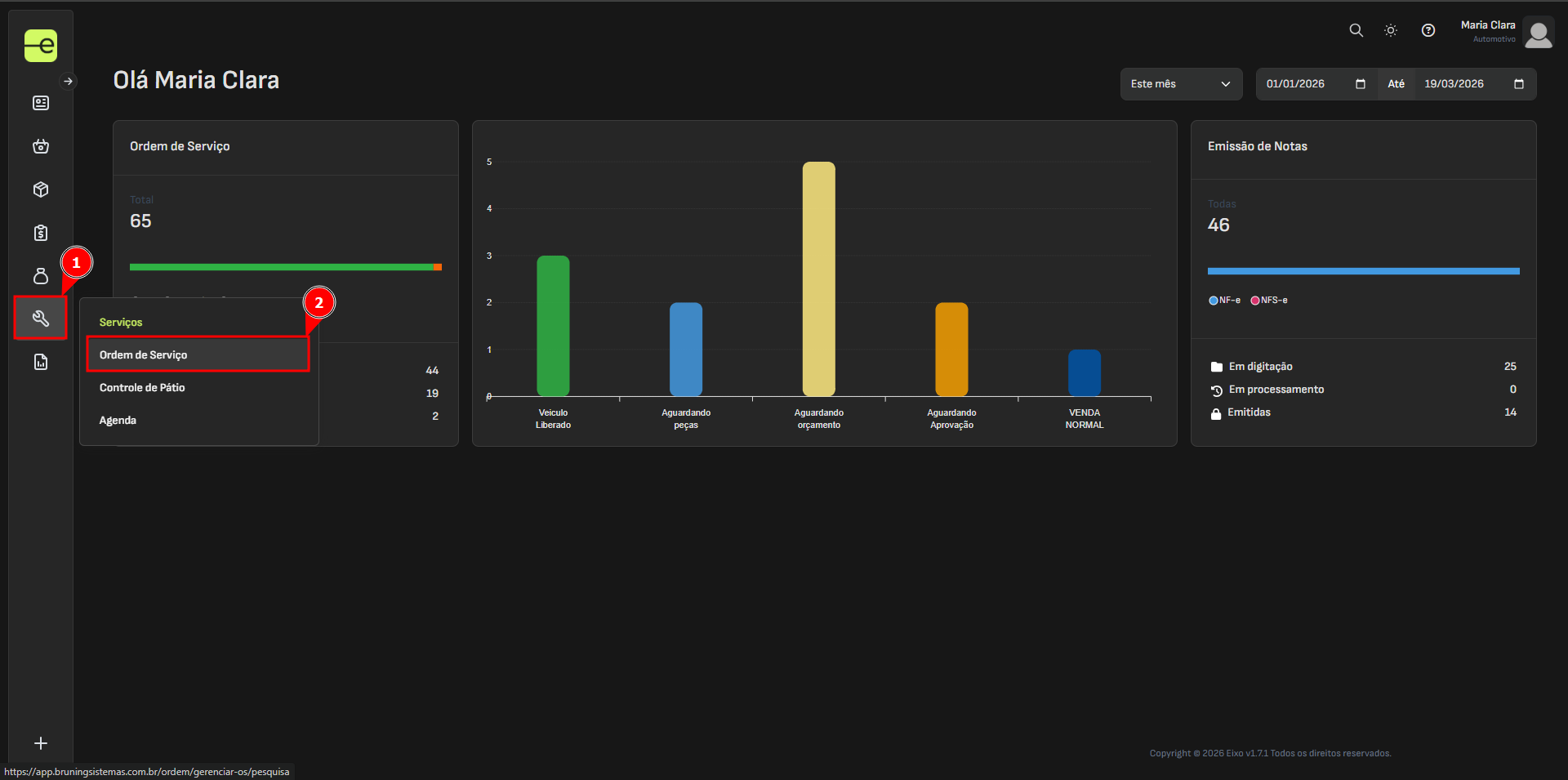Open the money bag sidebar icon
This screenshot has width=1568, height=780.
pyautogui.click(x=41, y=276)
